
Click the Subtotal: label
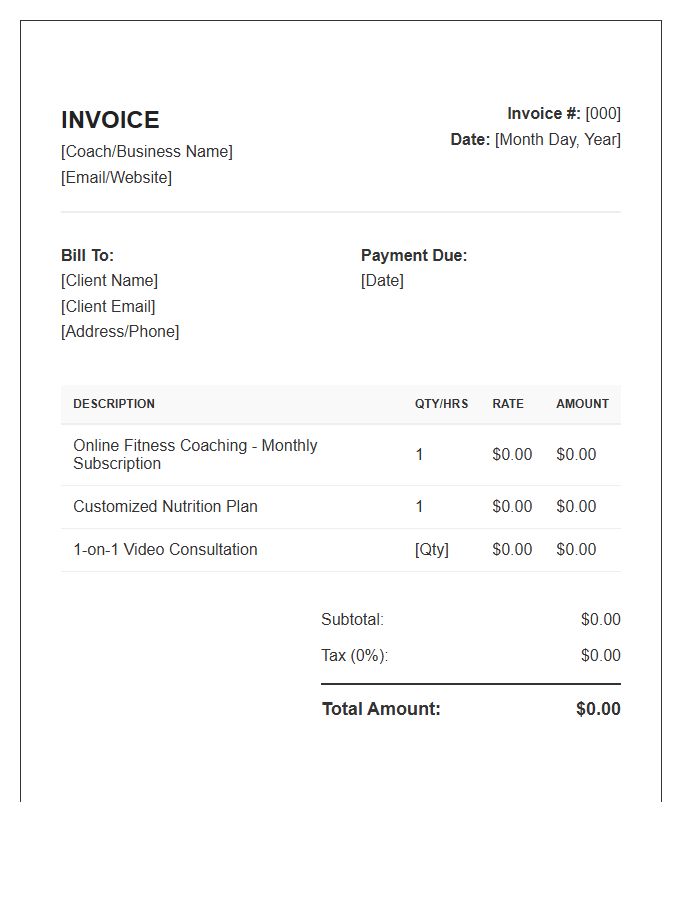coord(352,620)
